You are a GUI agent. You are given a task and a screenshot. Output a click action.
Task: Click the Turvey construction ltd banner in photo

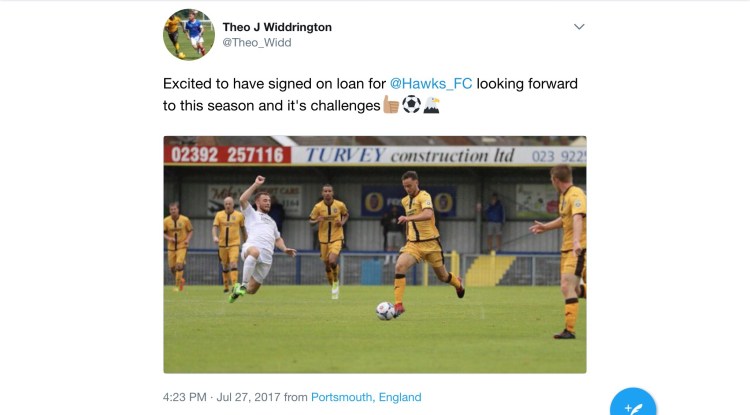pos(410,155)
